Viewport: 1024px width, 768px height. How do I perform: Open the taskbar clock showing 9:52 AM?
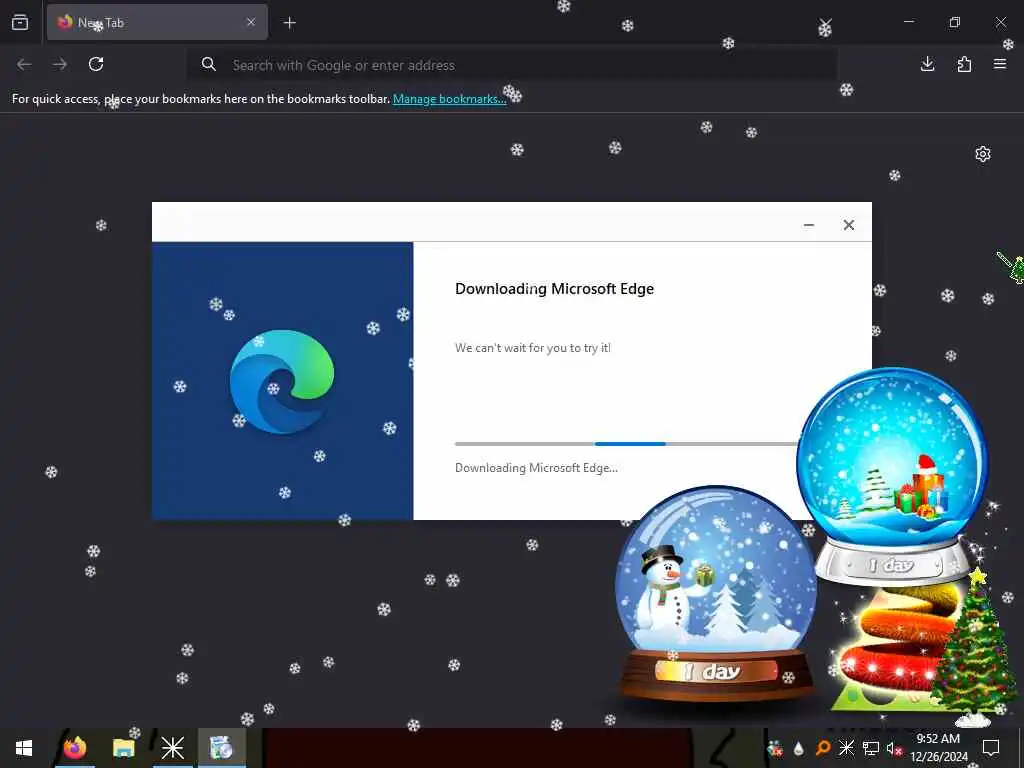[938, 748]
